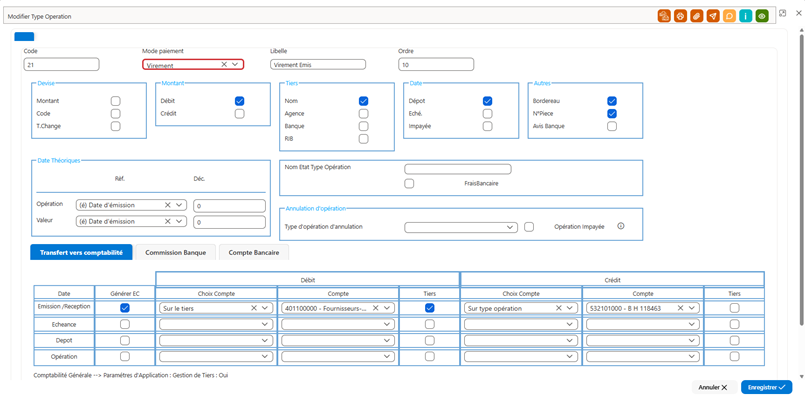Open Débit Choix Compte dropdown for Echeance
The width and height of the screenshot is (805, 395).
(216, 325)
